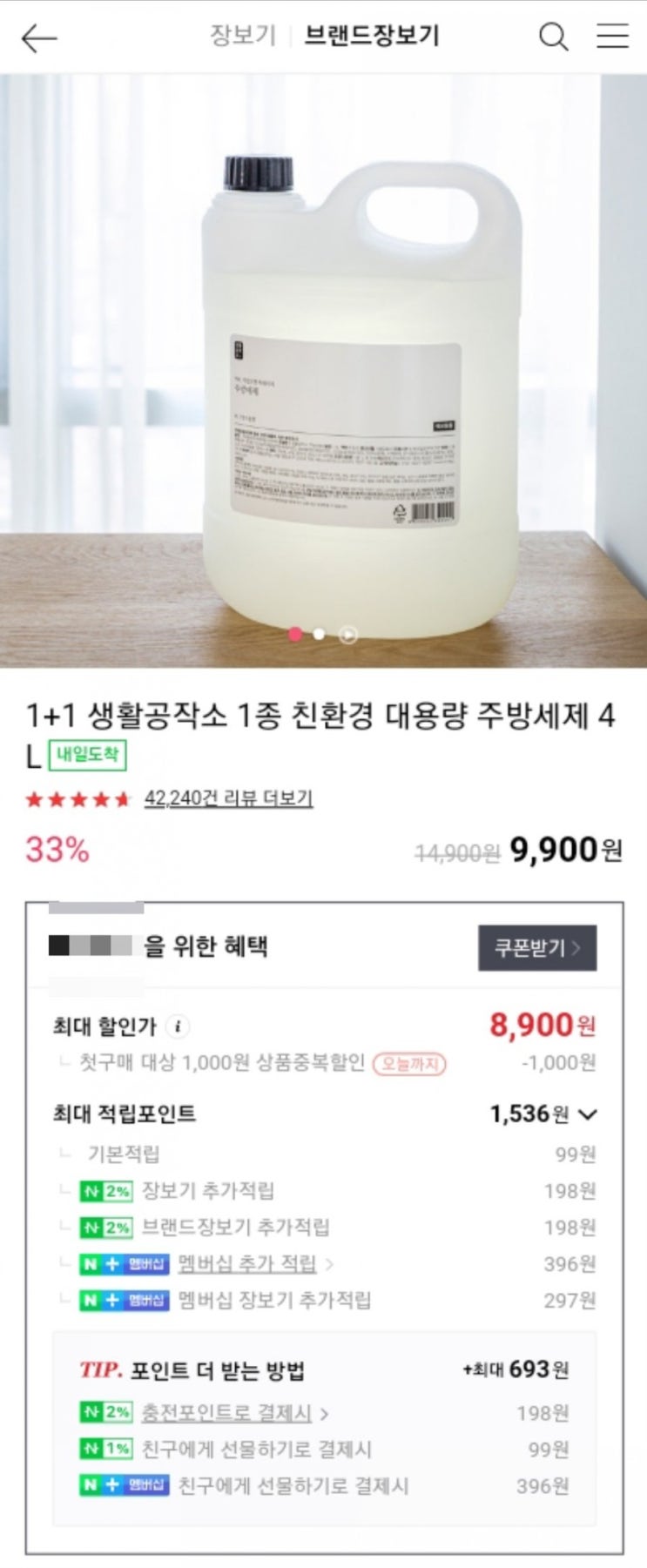Open the 충전포인트로 결제시 link
Screen dimensions: 647x1568
coord(233,1413)
